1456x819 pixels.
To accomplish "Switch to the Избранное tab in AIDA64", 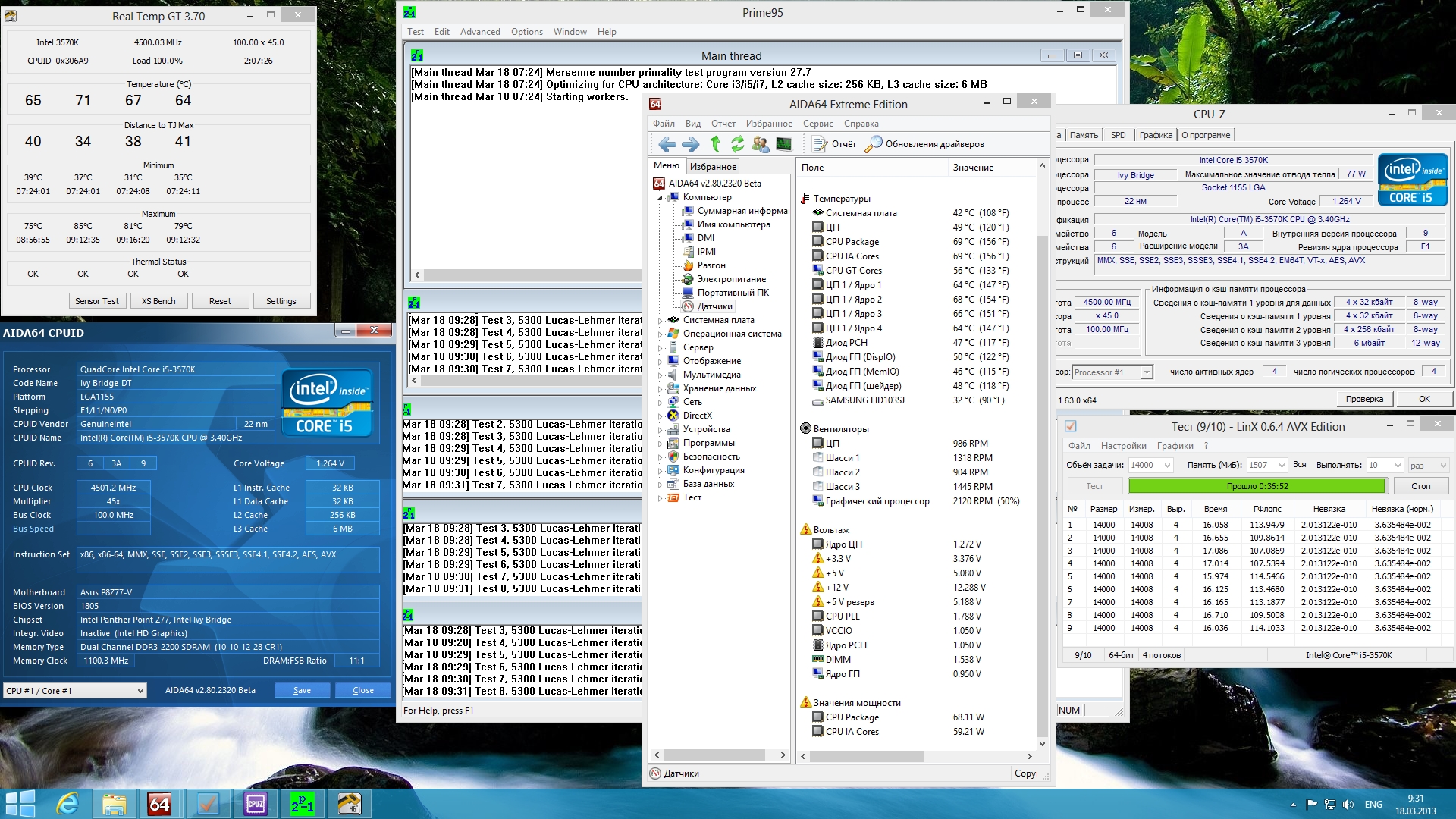I will [x=713, y=167].
